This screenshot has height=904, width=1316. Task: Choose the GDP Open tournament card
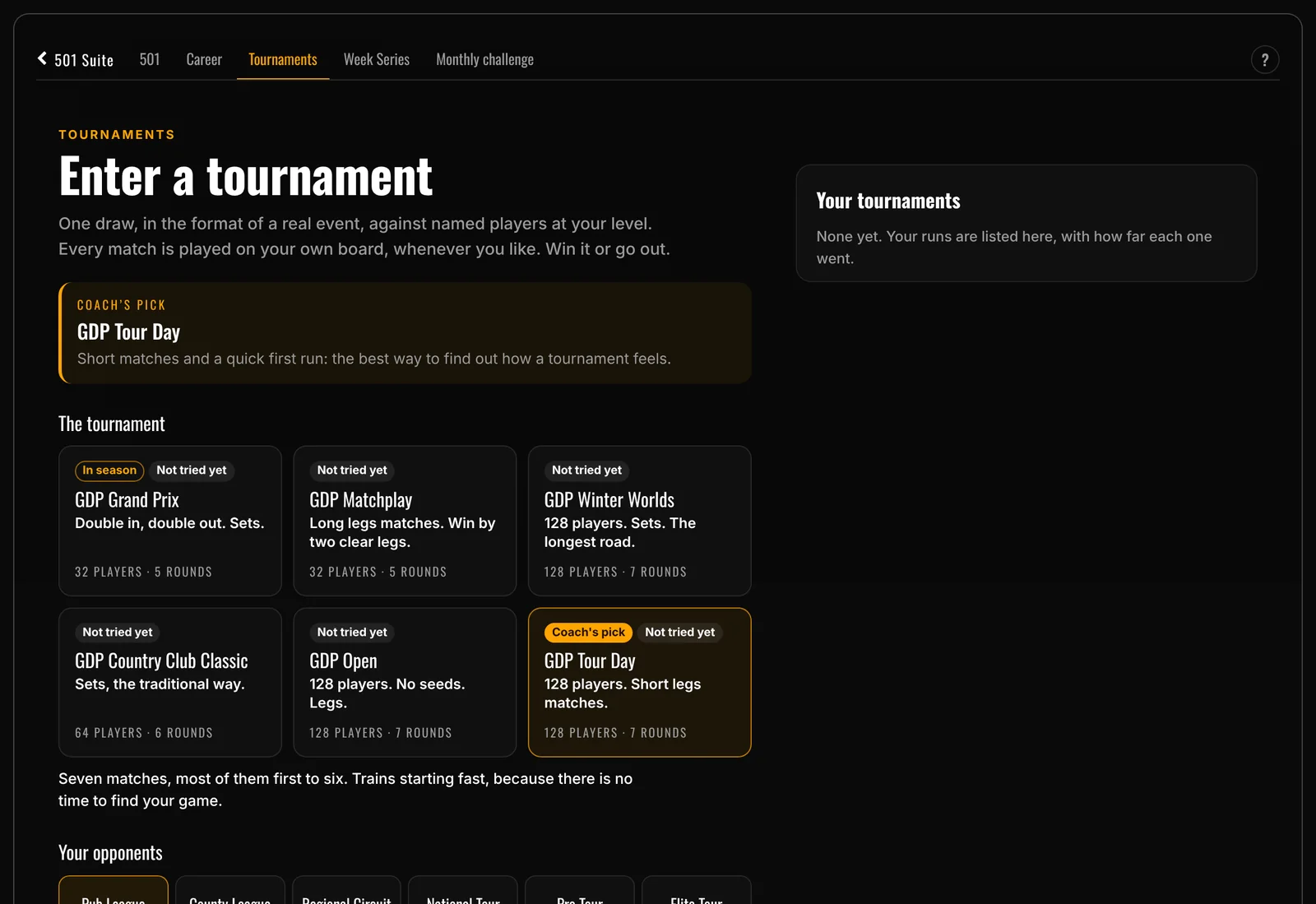click(405, 683)
